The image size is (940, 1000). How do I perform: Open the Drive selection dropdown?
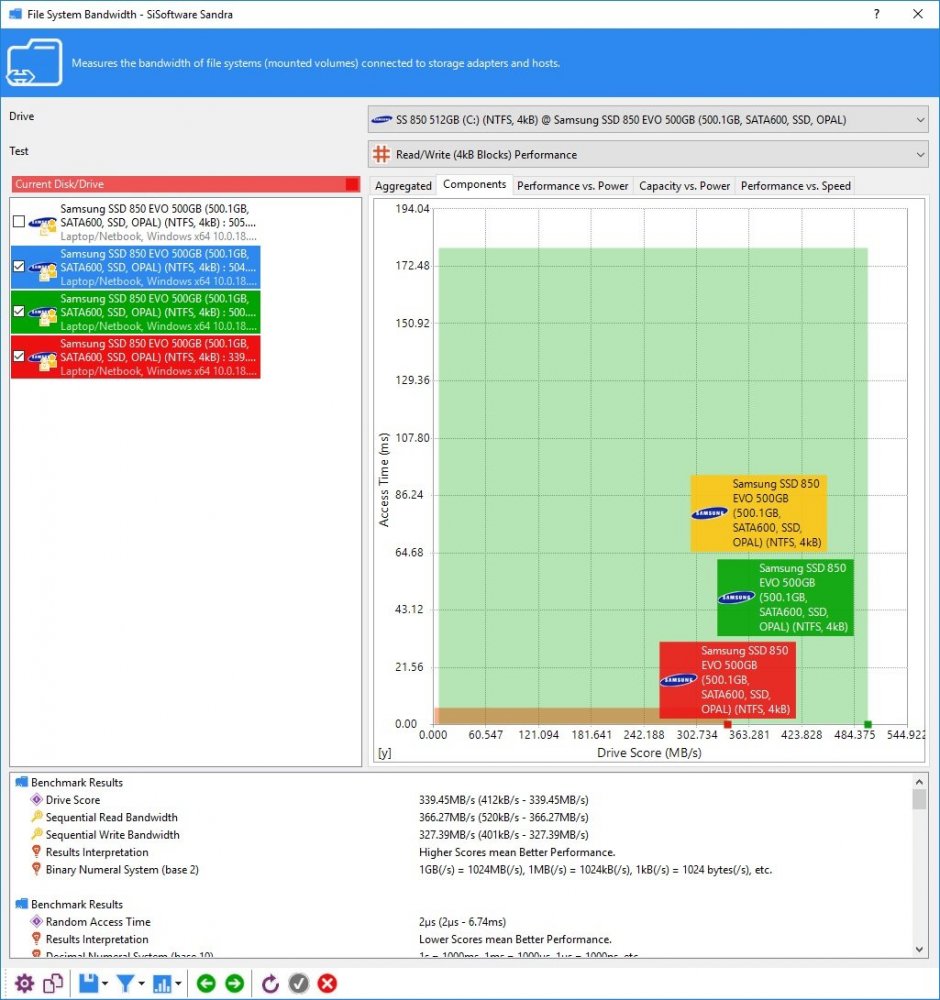pos(648,119)
